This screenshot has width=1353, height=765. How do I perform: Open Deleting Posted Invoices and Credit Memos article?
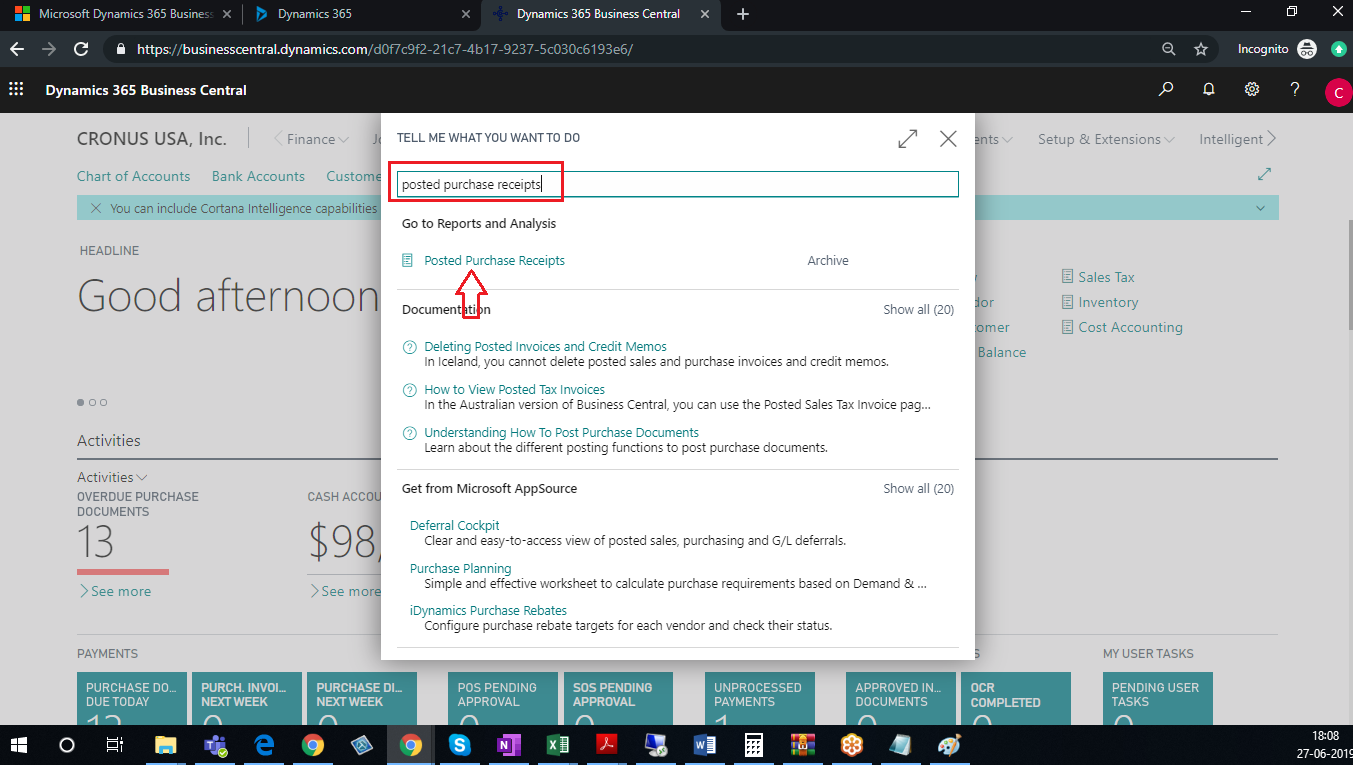545,346
